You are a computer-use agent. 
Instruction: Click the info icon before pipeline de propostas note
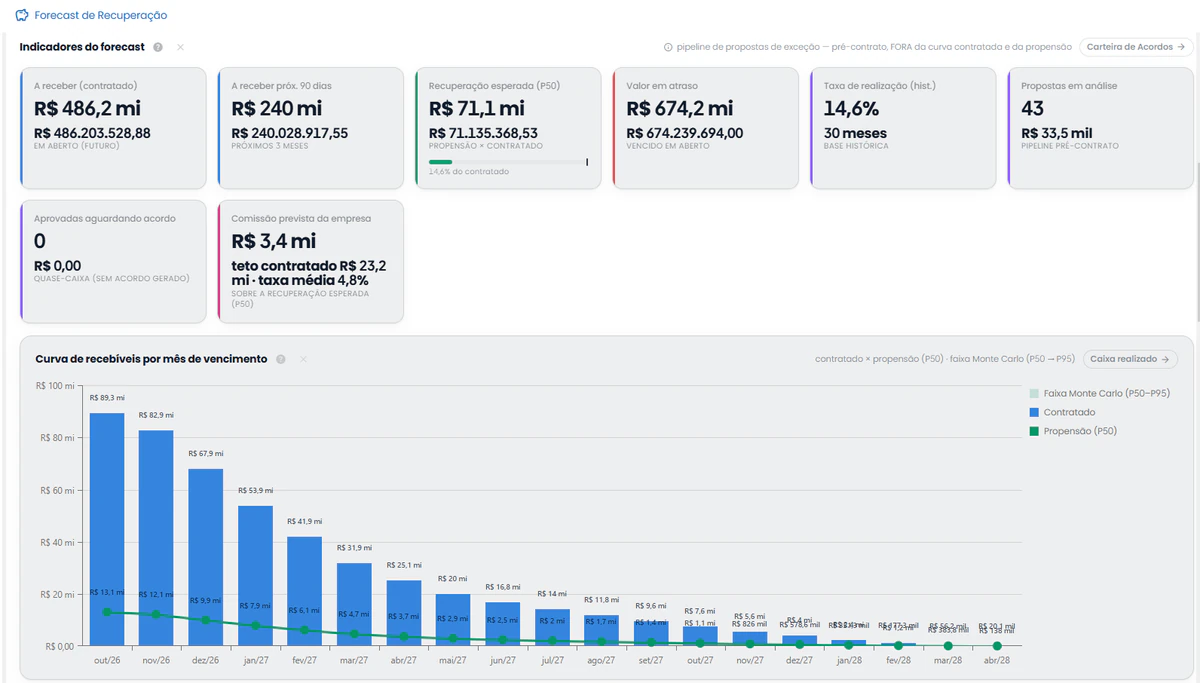[668, 47]
